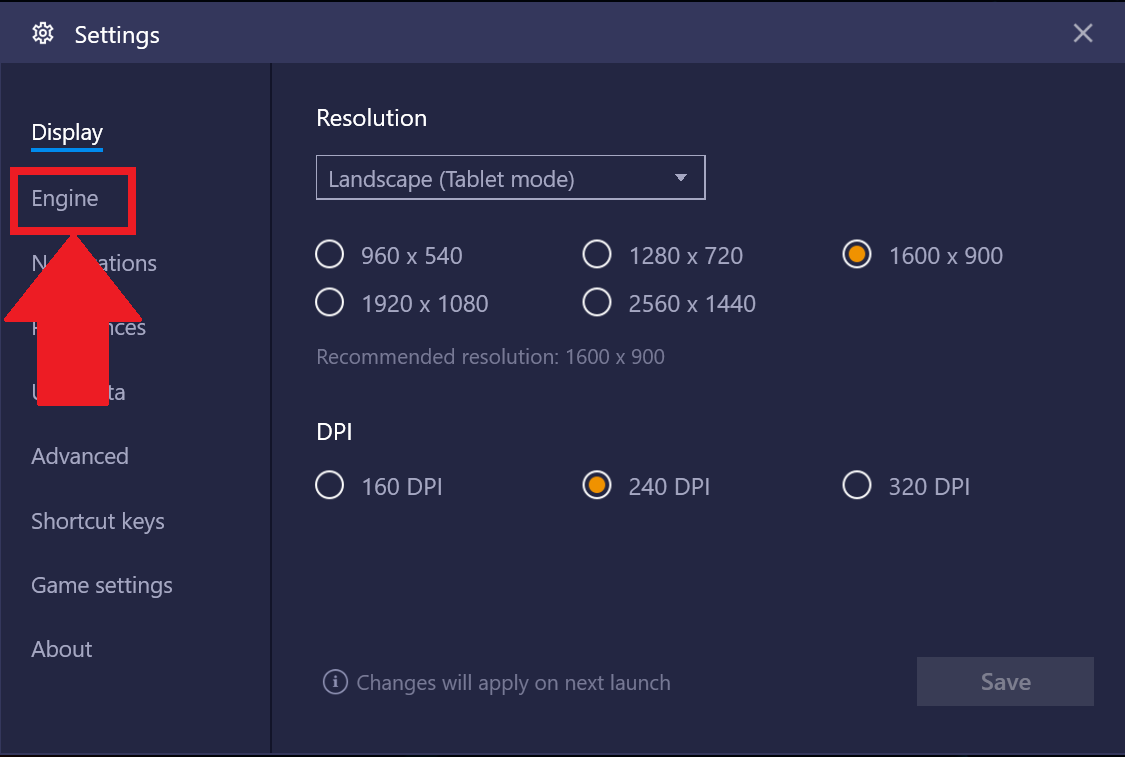
Task: Open Game settings section
Action: (102, 586)
